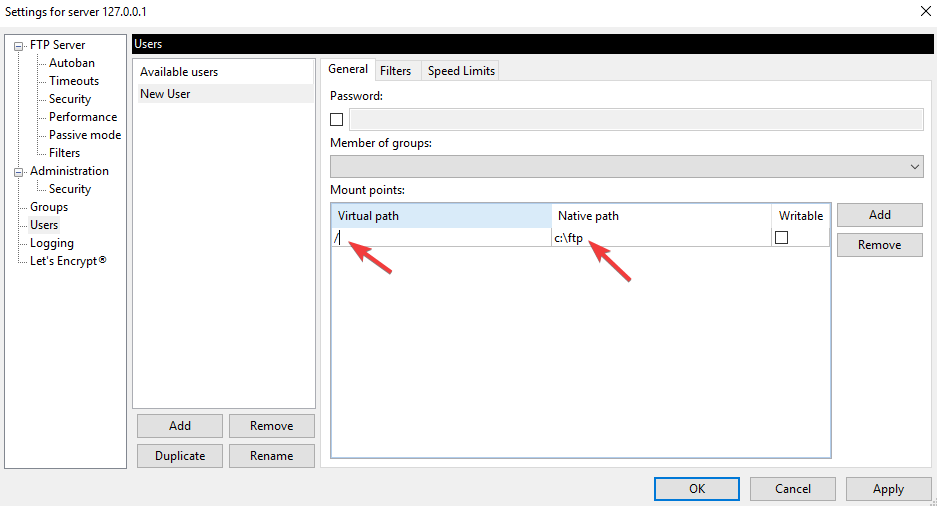Click the Native path column header
Image resolution: width=937 pixels, height=506 pixels.
pos(662,216)
